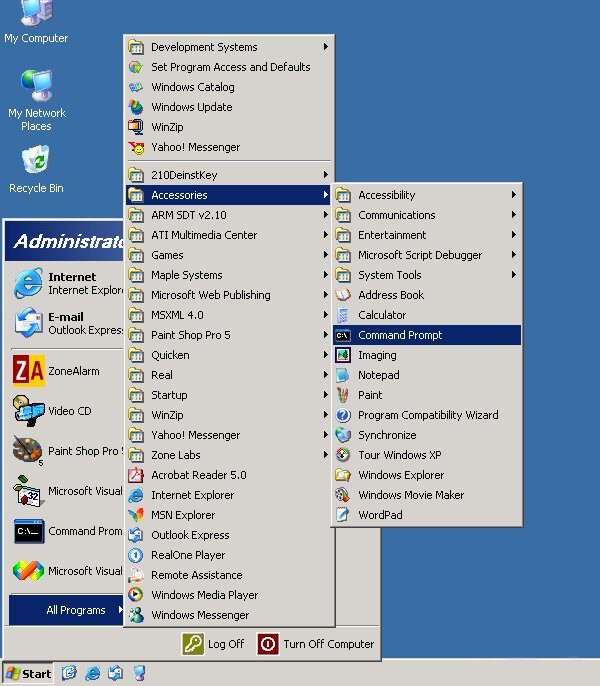Click the Acrobat Reader 5.0 icon

click(x=136, y=475)
